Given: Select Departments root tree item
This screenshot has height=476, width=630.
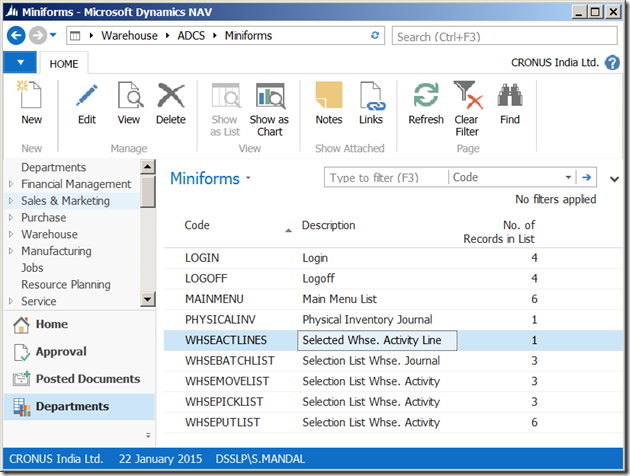Looking at the screenshot, I should pos(53,167).
